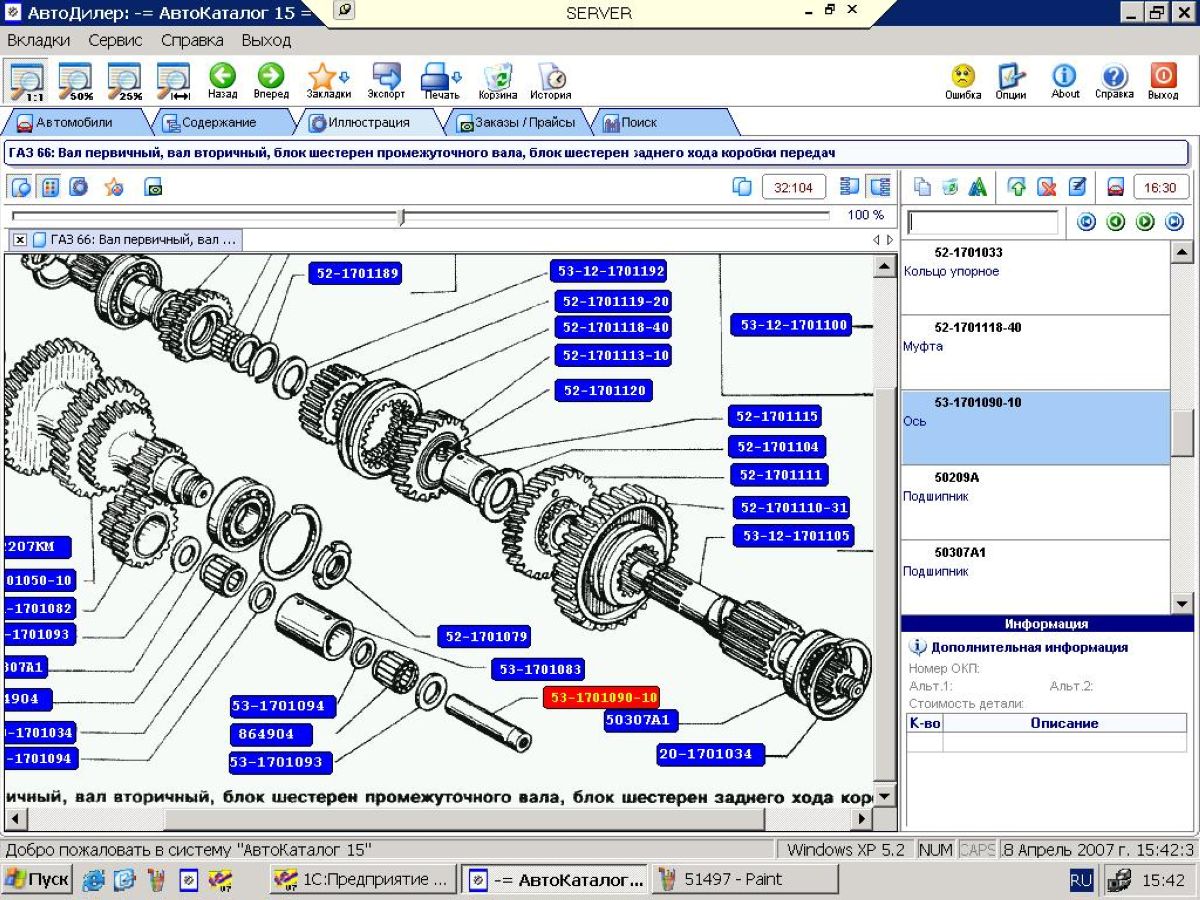Go forward with Вперед button
The image size is (1200, 900).
[271, 81]
